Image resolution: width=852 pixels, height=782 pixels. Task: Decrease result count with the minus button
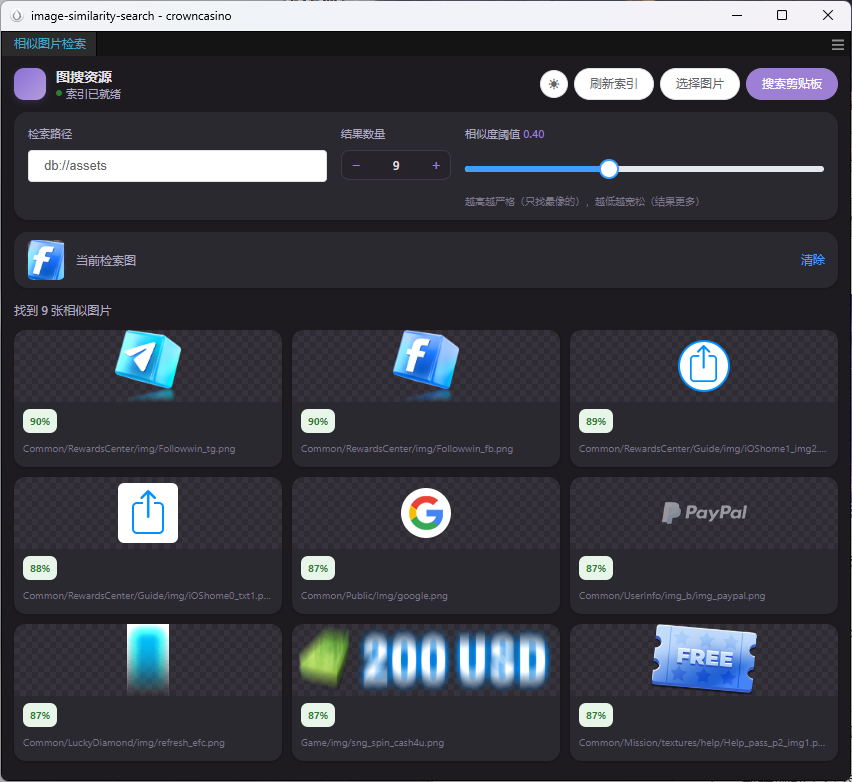pyautogui.click(x=356, y=165)
